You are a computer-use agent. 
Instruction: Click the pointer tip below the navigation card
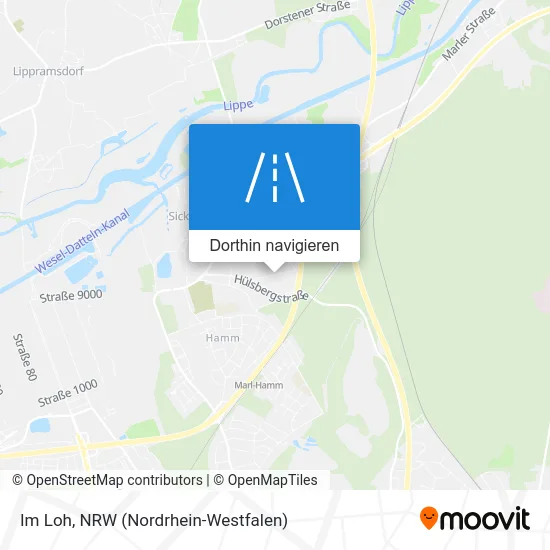pos(274,268)
